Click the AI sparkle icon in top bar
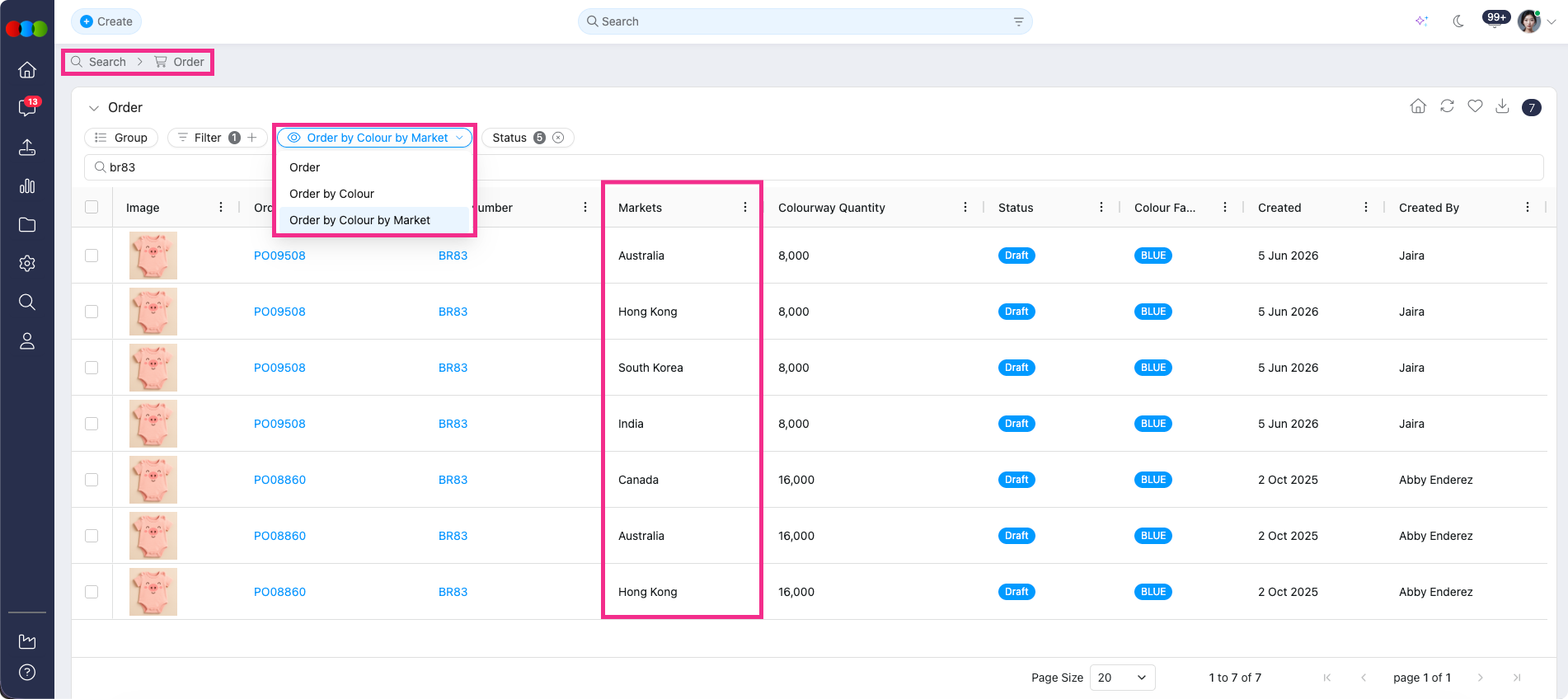 pos(1421,21)
